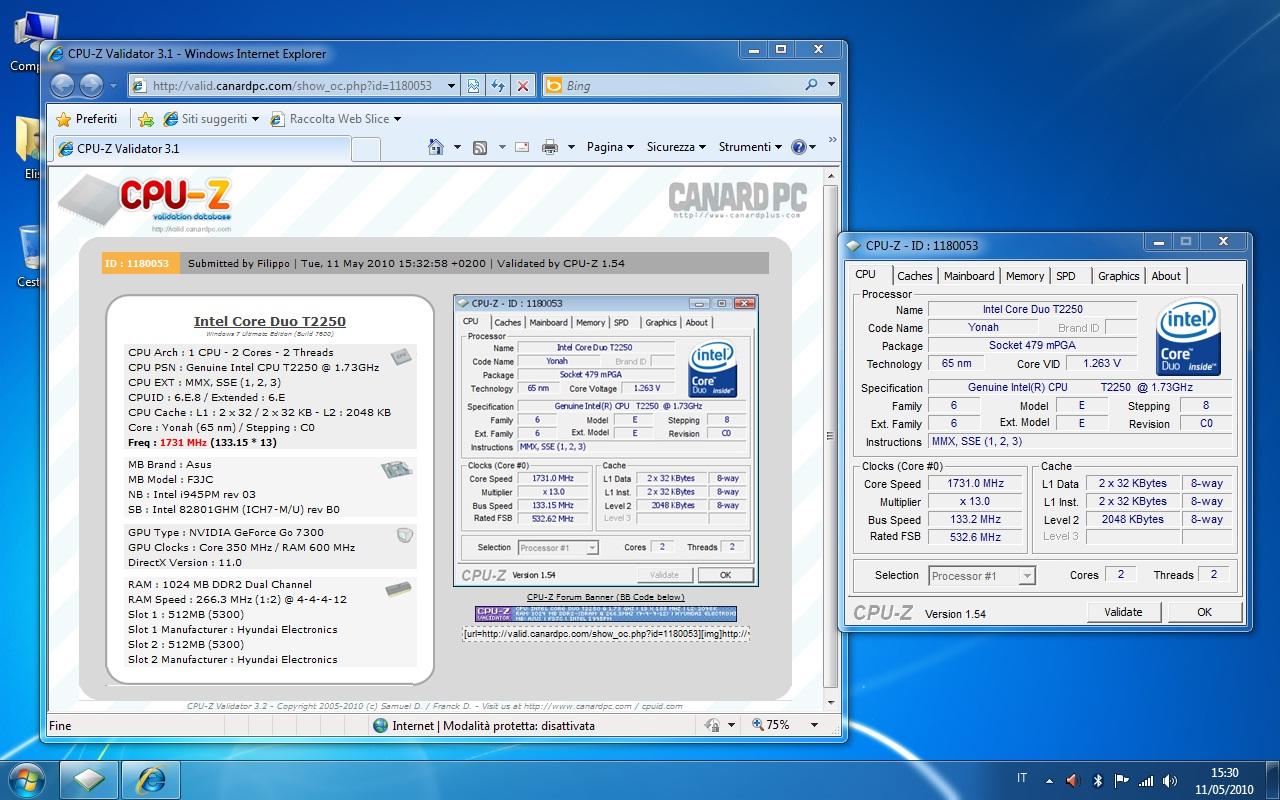Click Intel Core Duo T2250 heading link

coord(270,321)
